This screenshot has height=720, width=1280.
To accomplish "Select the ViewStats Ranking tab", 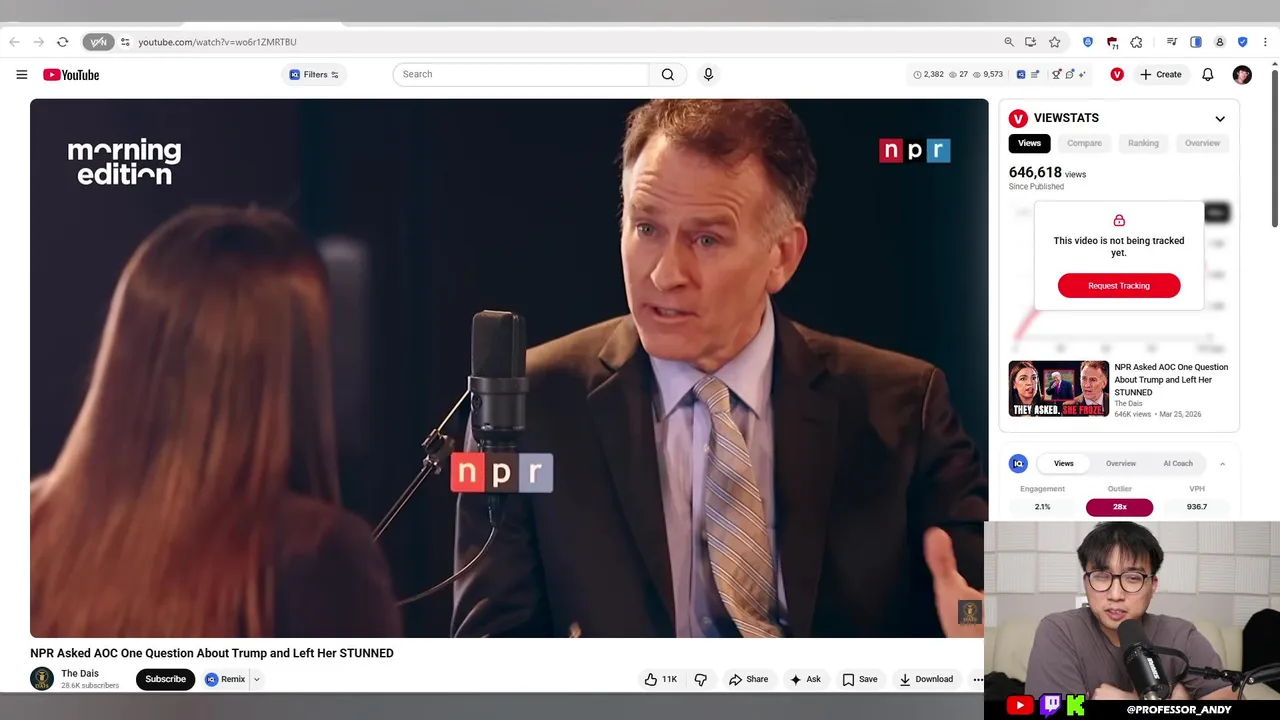I will (1143, 143).
